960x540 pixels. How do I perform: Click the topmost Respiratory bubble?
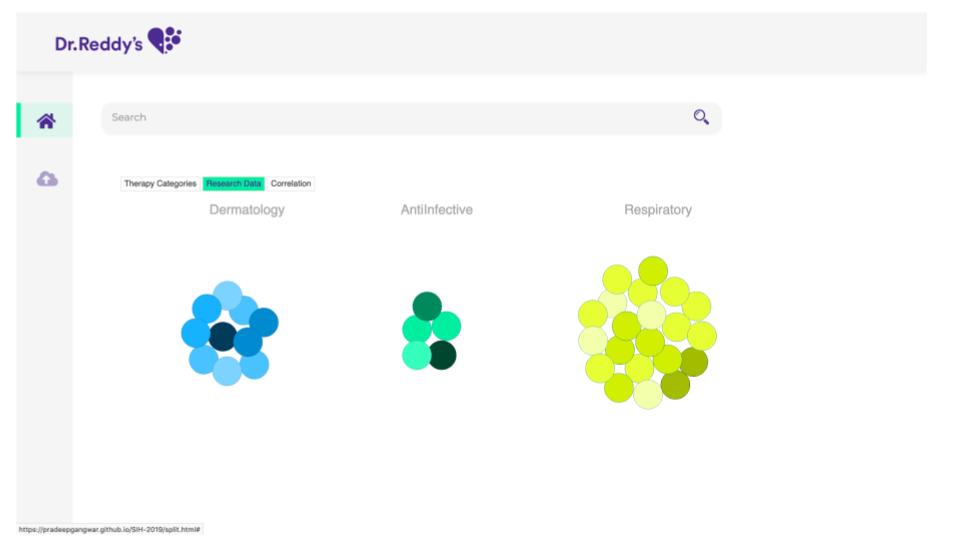653,270
